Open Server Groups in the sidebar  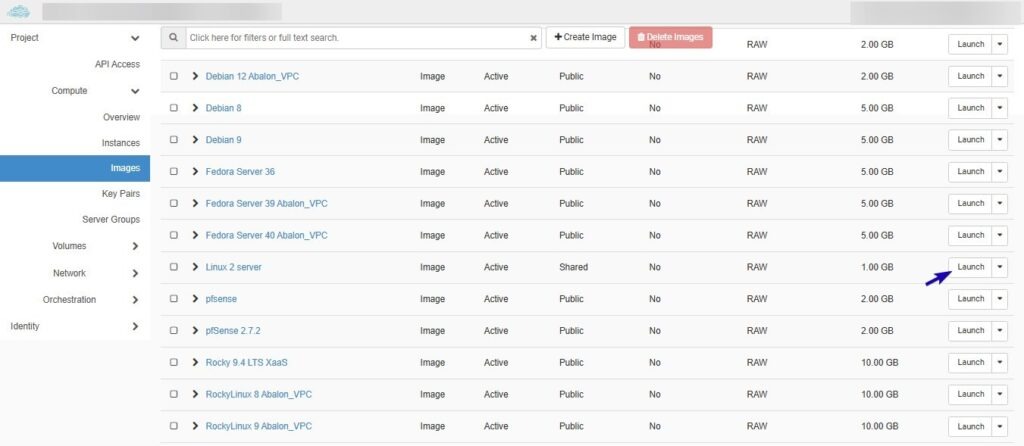pos(111,219)
